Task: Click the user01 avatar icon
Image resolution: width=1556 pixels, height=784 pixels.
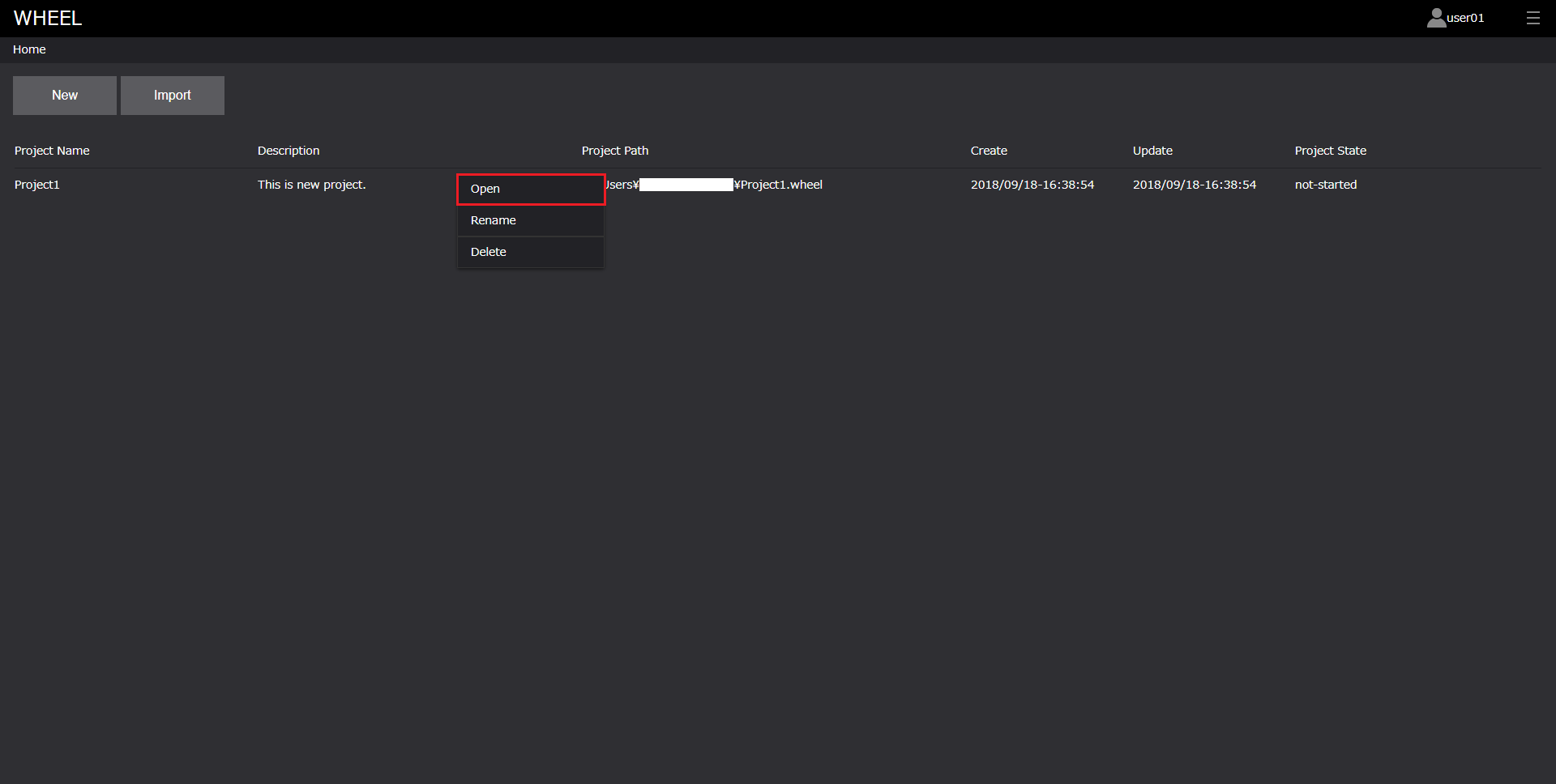Action: 1436,18
